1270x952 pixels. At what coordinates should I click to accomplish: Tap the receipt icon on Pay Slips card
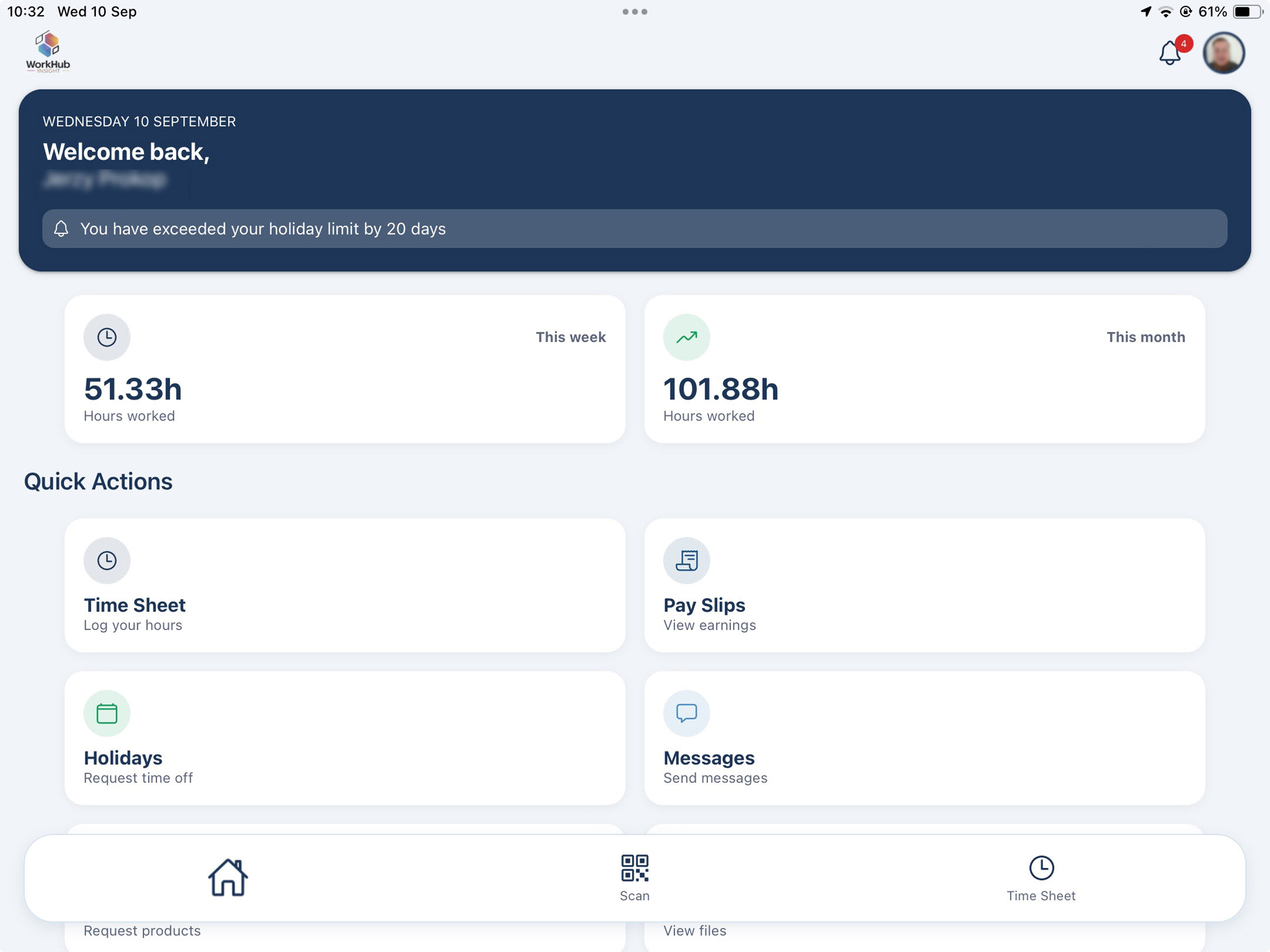687,561
